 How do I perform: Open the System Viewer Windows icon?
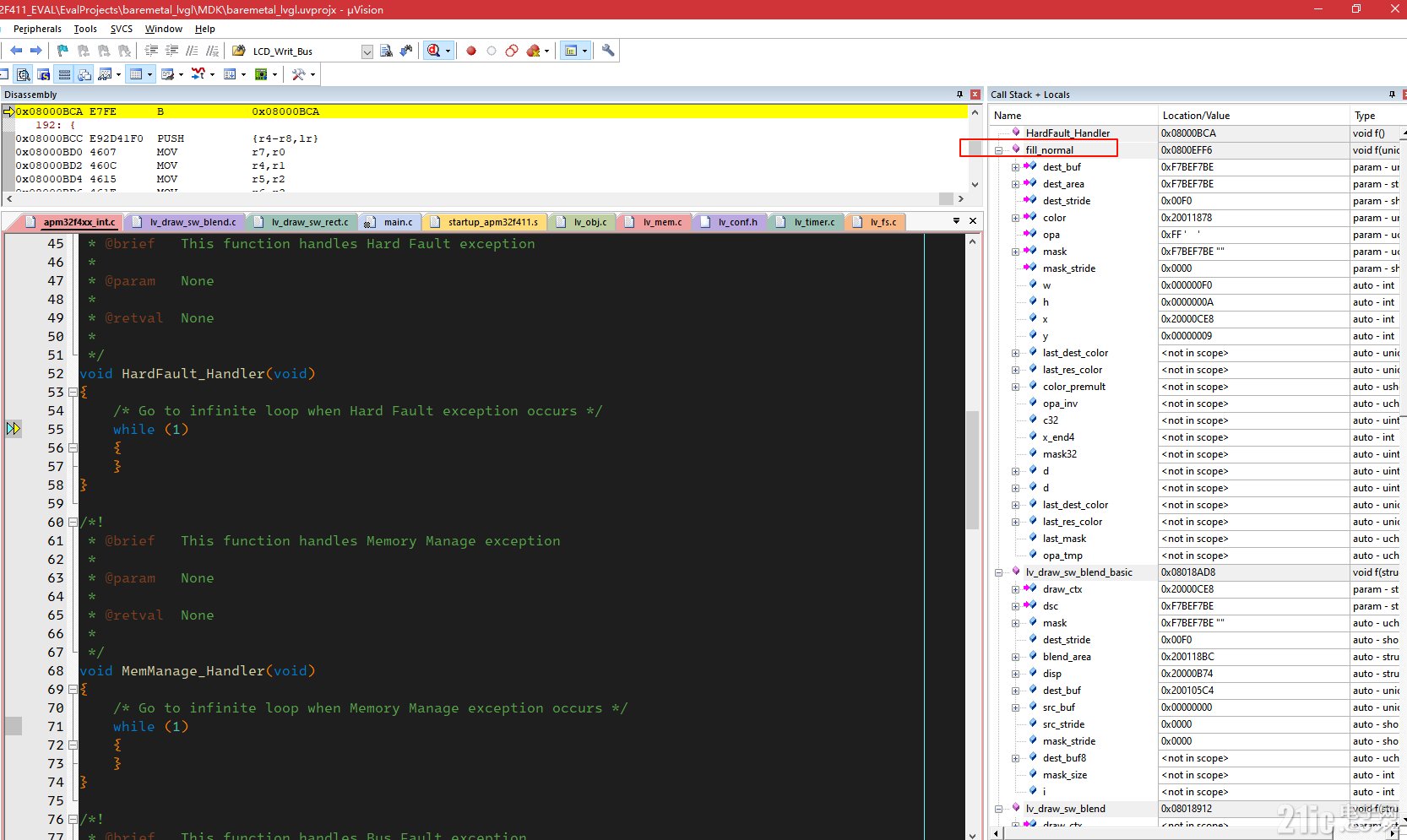click(261, 74)
